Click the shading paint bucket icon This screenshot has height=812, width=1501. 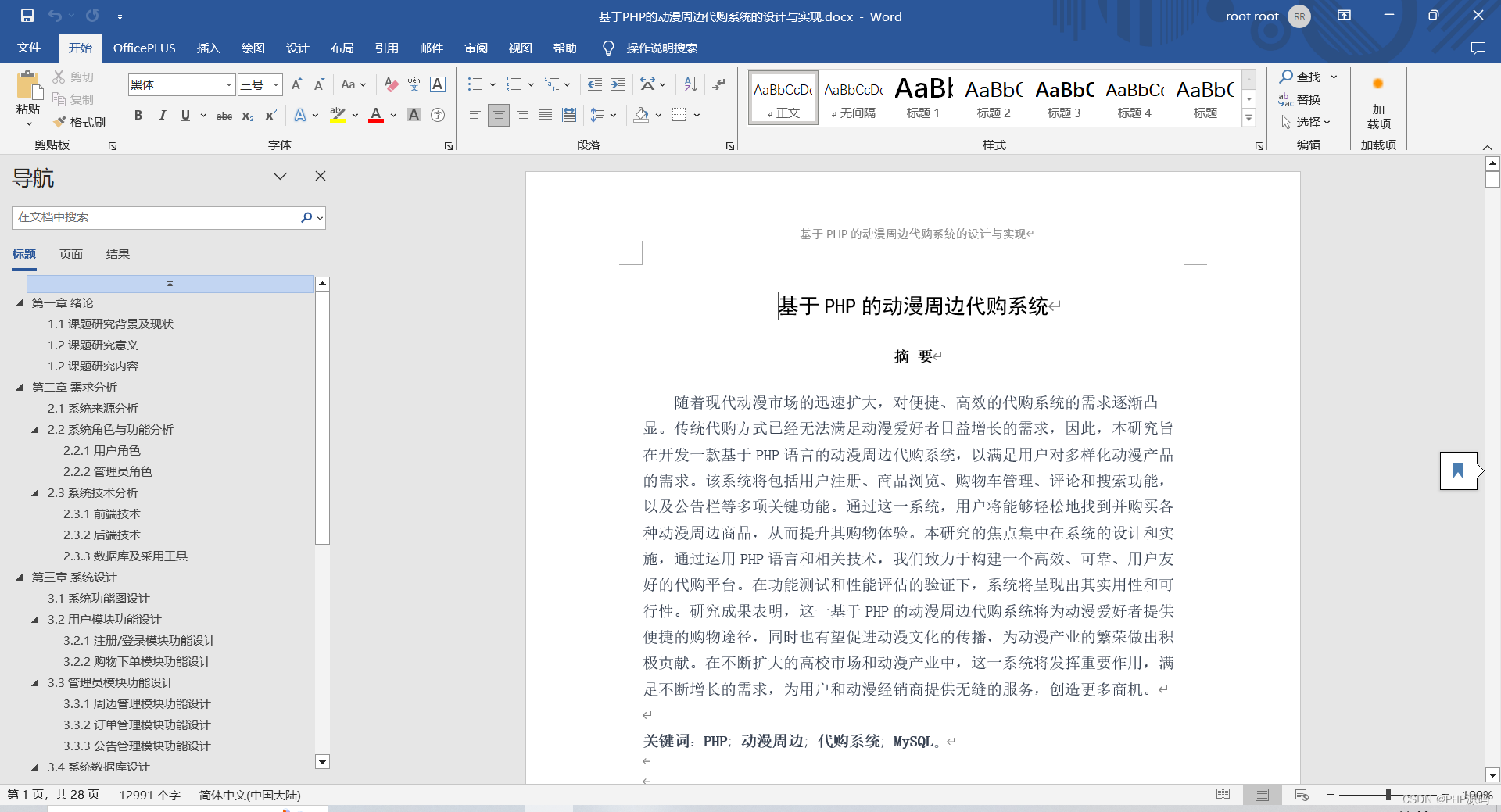pyautogui.click(x=642, y=116)
